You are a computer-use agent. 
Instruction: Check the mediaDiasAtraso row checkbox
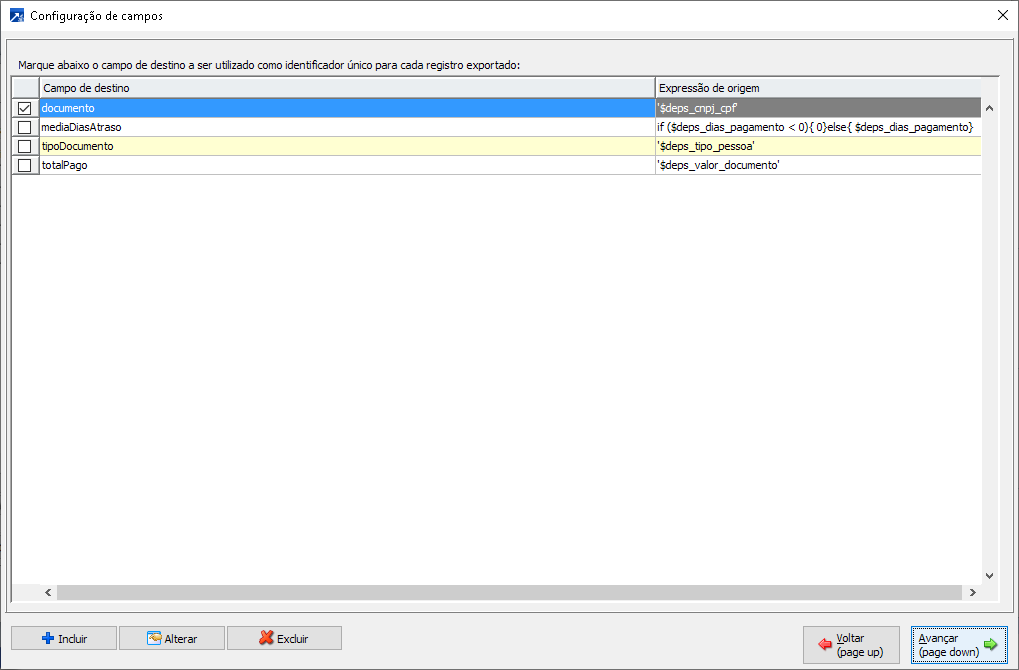pos(25,127)
